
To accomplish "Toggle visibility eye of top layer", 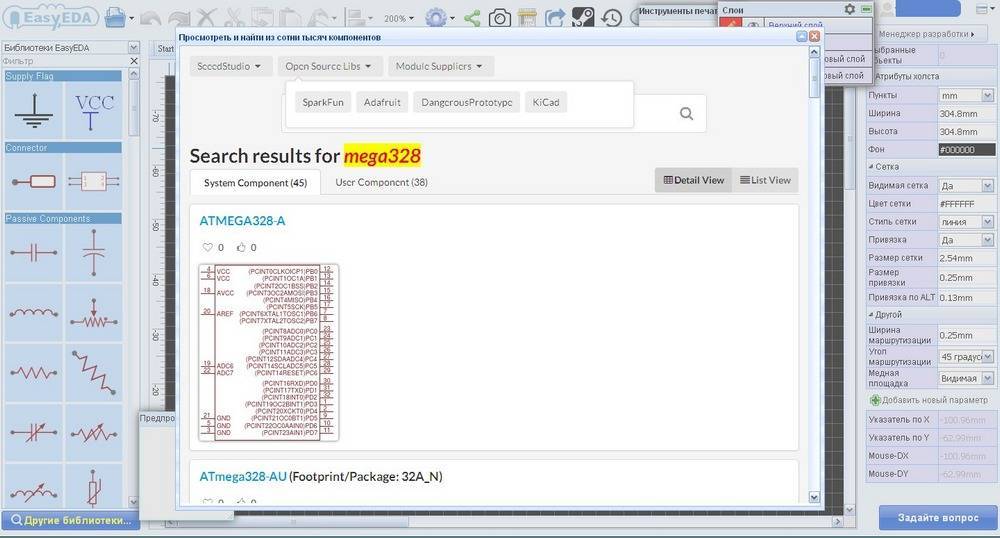I will [755, 25].
